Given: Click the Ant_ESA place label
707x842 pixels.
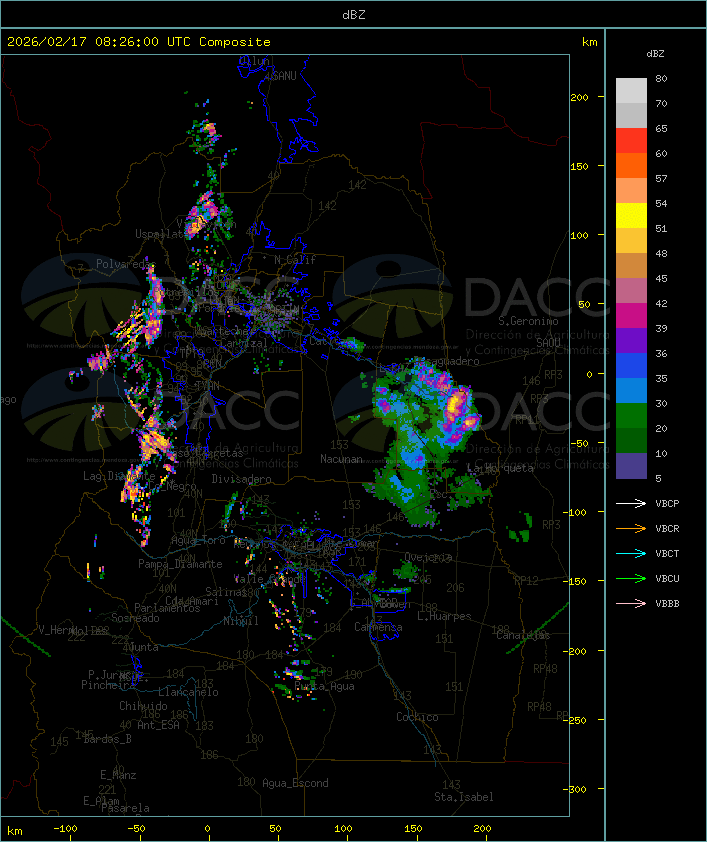Looking at the screenshot, I should coord(158,725).
